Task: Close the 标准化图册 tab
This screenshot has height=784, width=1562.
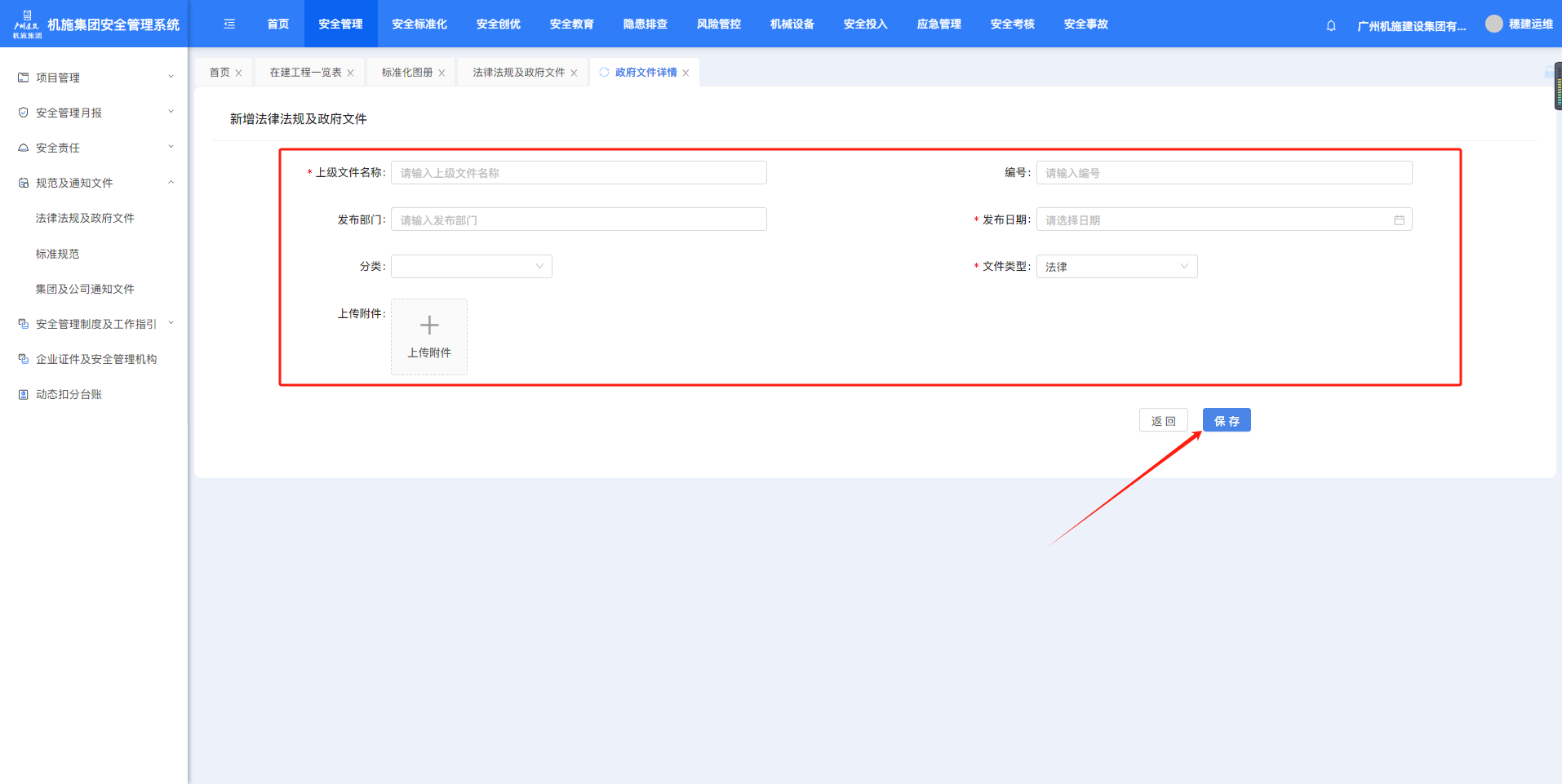Action: pos(442,73)
